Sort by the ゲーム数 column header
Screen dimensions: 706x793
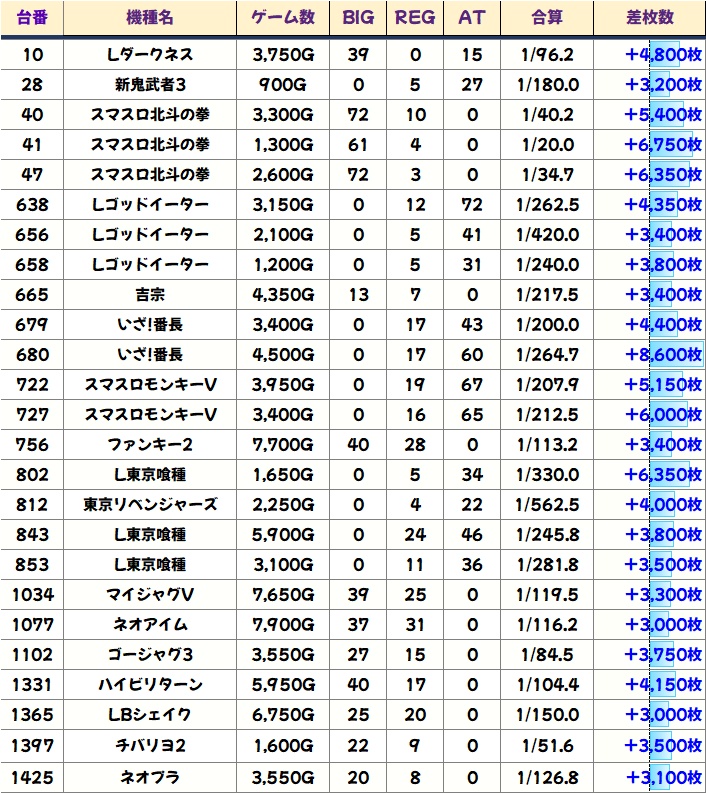click(x=283, y=18)
